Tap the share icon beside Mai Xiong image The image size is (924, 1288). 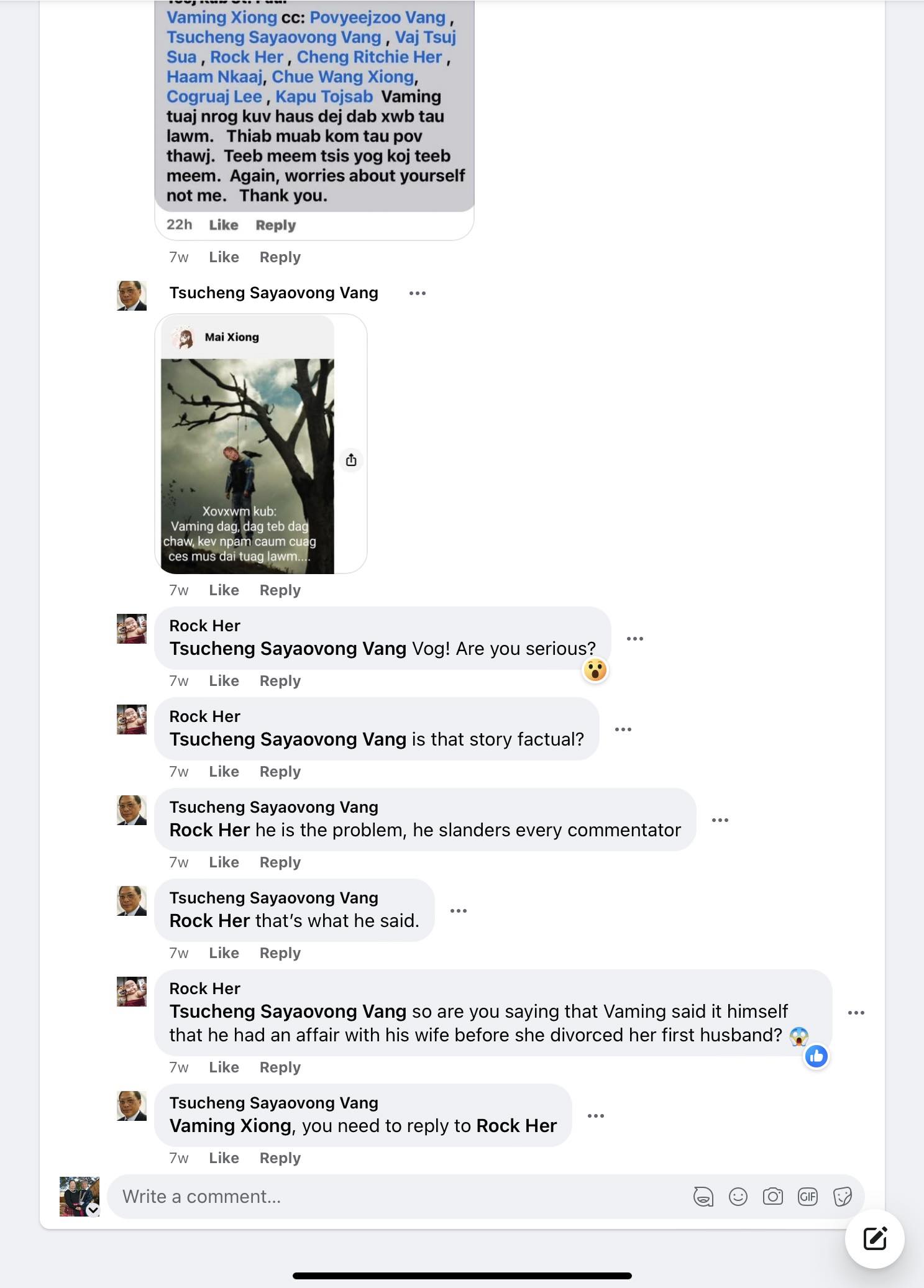(x=351, y=460)
